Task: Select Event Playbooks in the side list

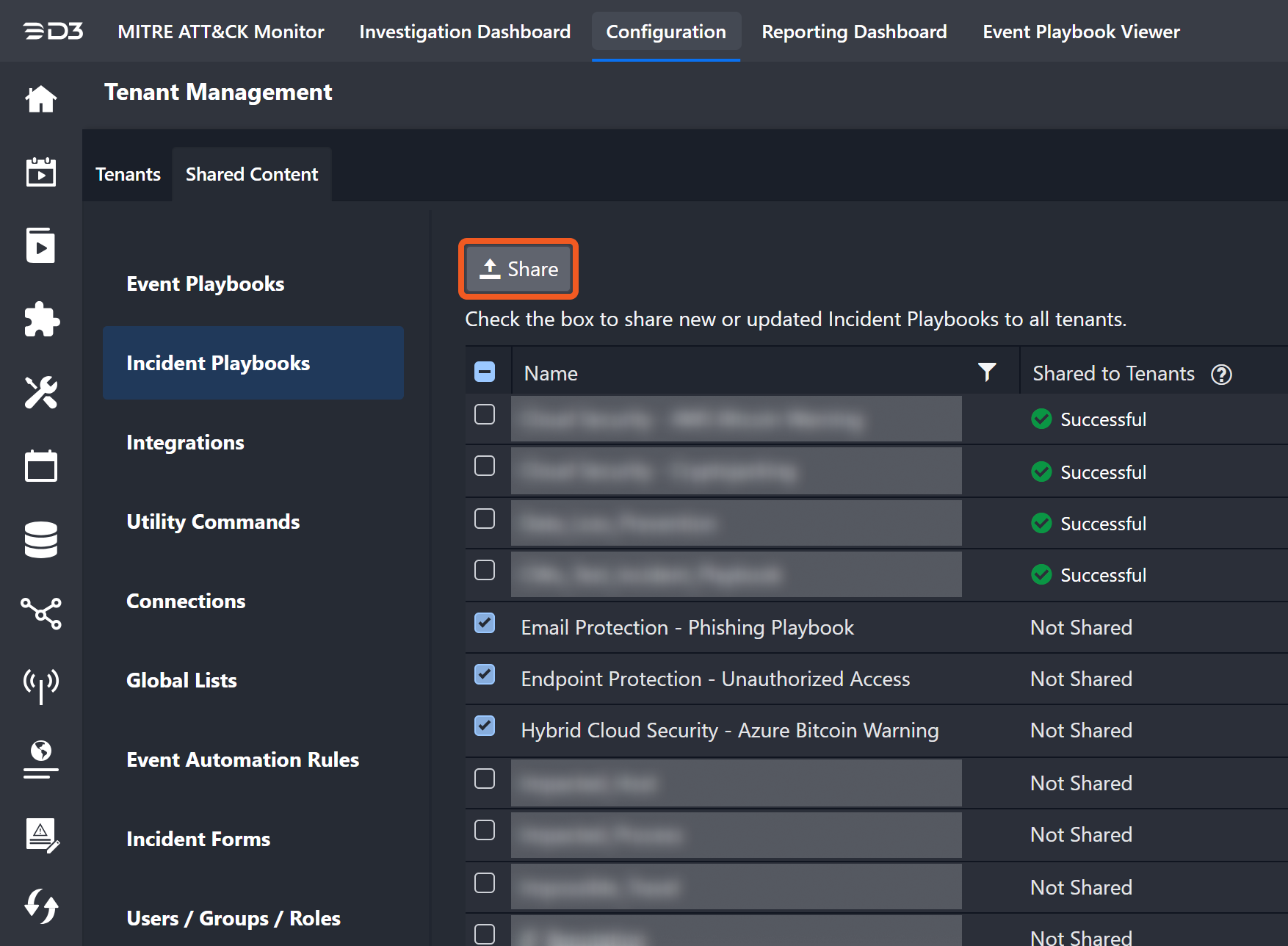Action: pos(206,284)
